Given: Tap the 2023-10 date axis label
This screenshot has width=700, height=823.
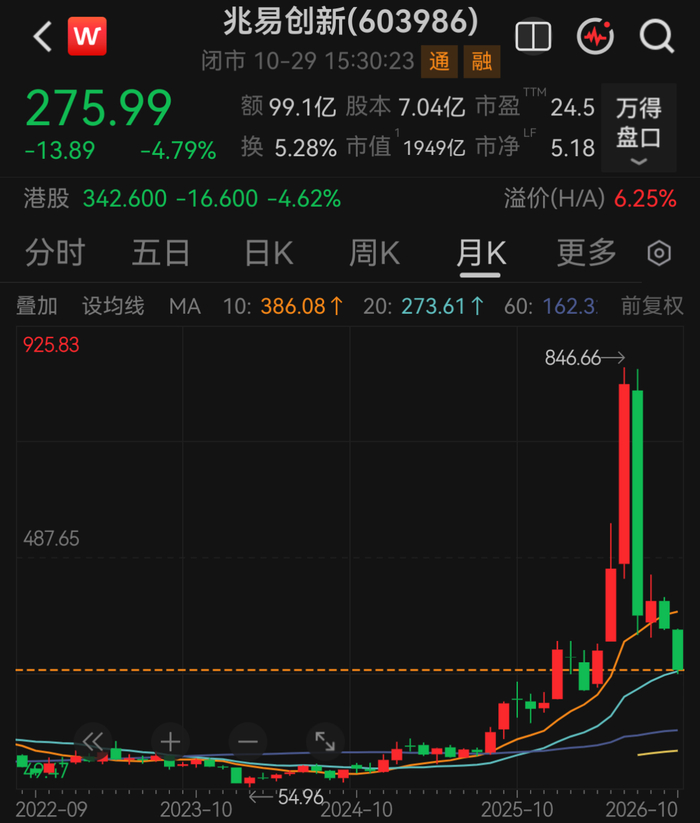Looking at the screenshot, I should [x=196, y=809].
